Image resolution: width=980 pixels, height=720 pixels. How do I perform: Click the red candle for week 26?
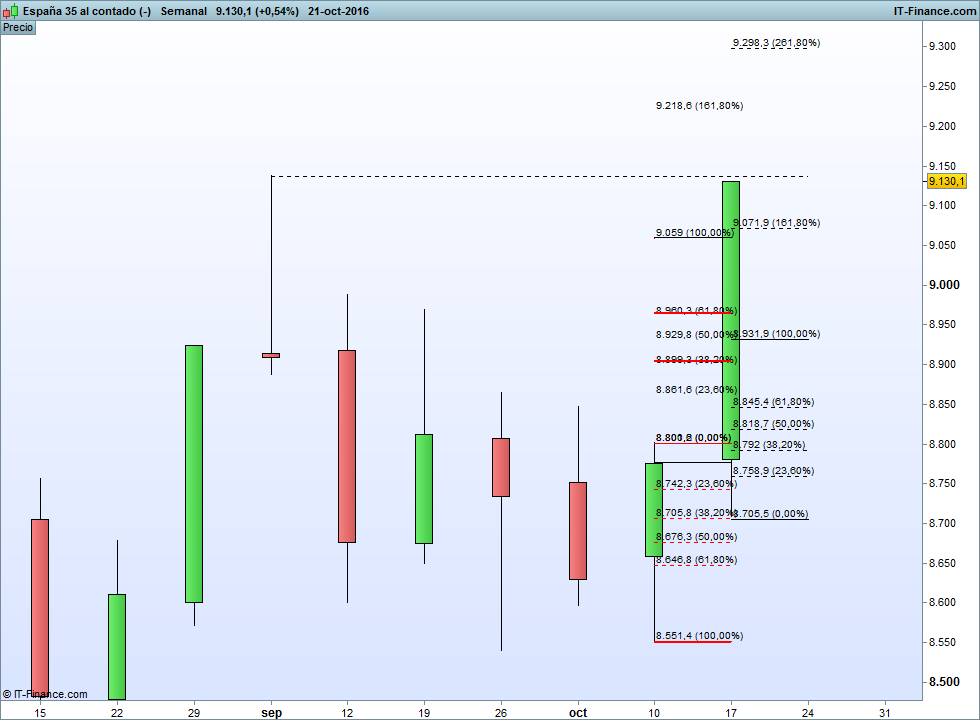tap(501, 468)
